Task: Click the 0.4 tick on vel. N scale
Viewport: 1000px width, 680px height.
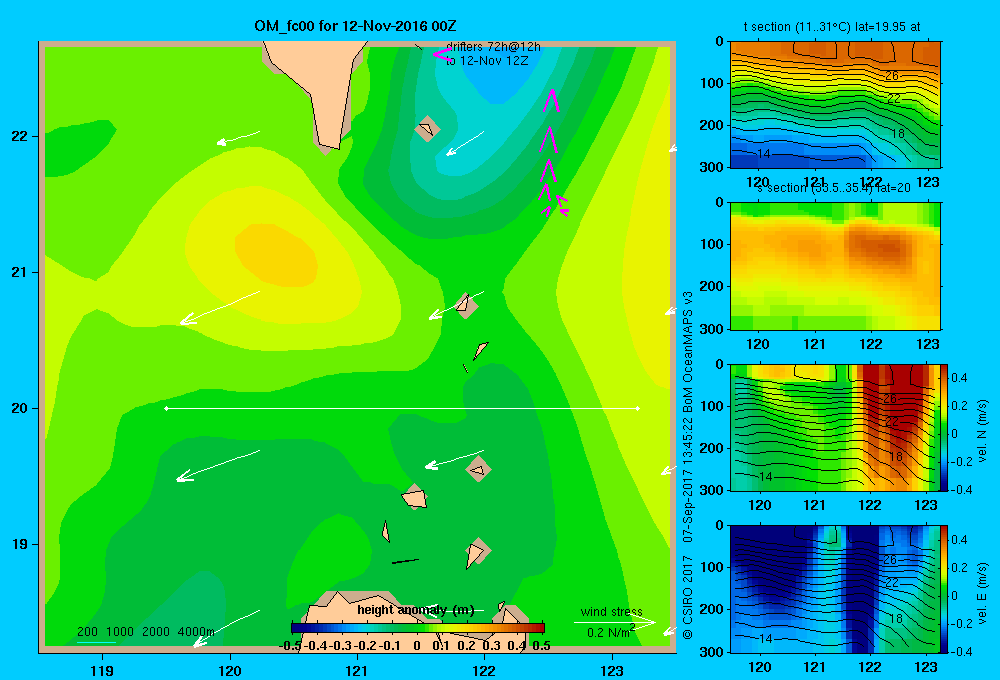Action: pyautogui.click(x=959, y=378)
